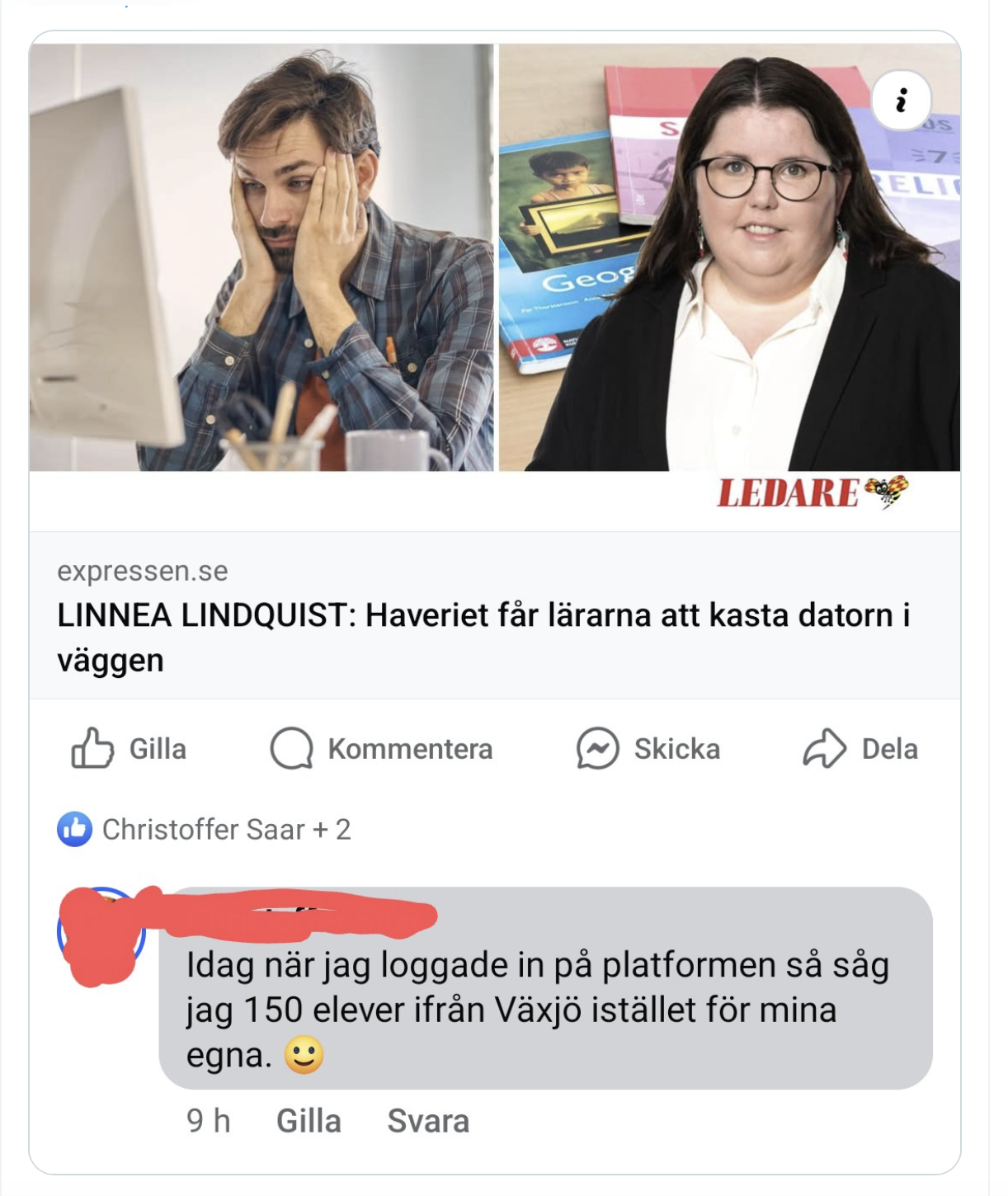Image resolution: width=1008 pixels, height=1196 pixels.
Task: Click the smiley emoji in the comment
Action: point(304,1054)
